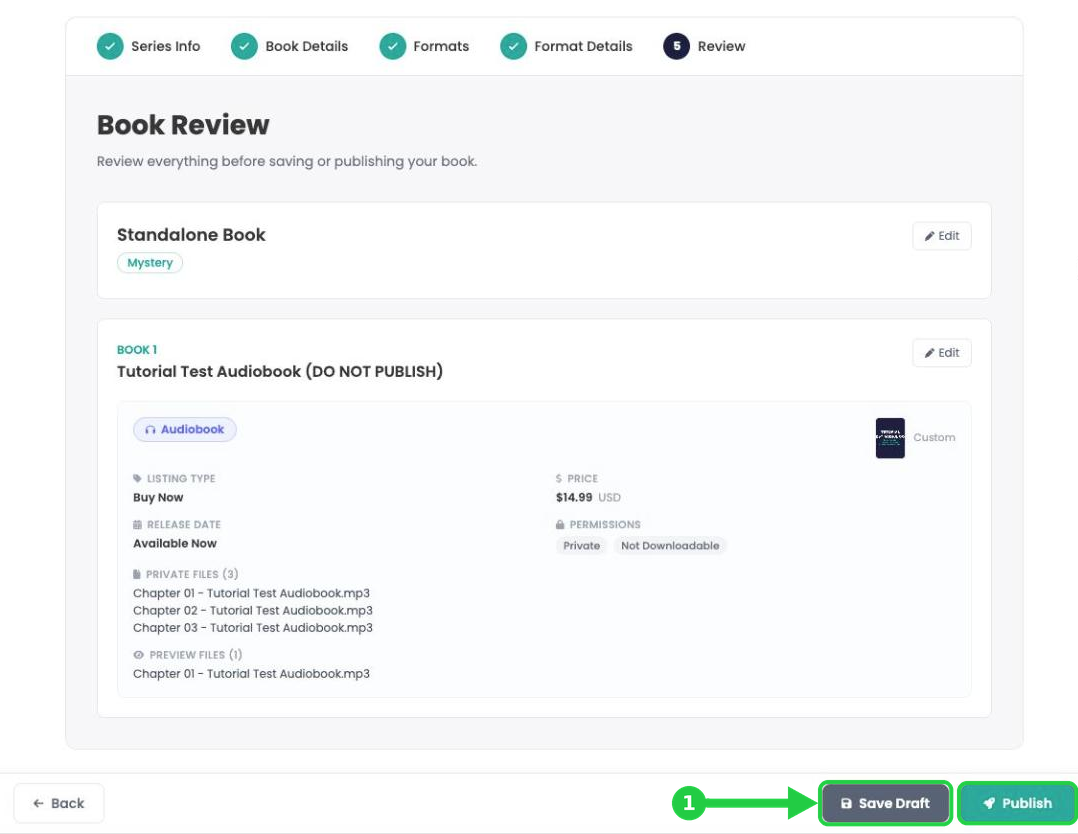Image resolution: width=1078 pixels, height=834 pixels.
Task: Save the book as a draft
Action: tap(886, 803)
